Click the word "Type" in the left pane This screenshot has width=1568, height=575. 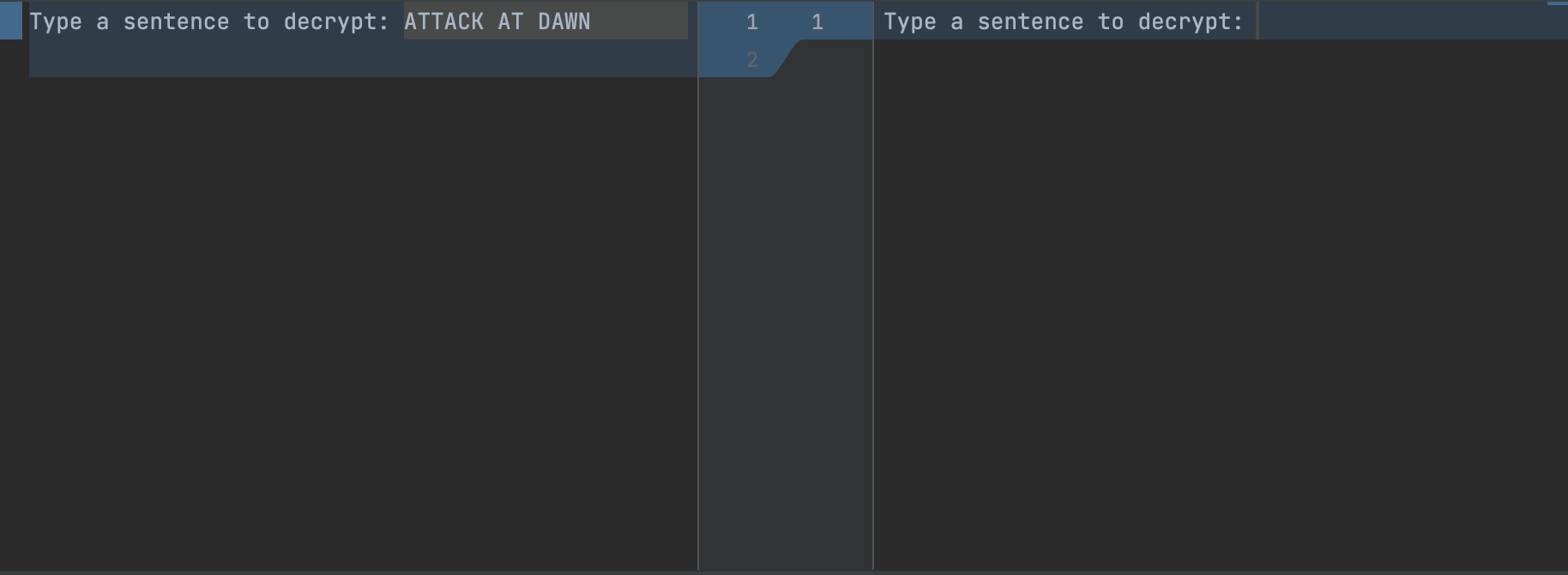coord(56,21)
